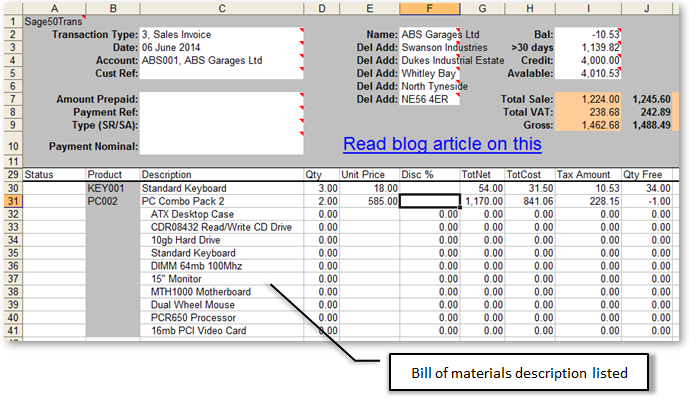The image size is (689, 400).
Task: Click the Payment Ref input cell
Action: tap(221, 112)
